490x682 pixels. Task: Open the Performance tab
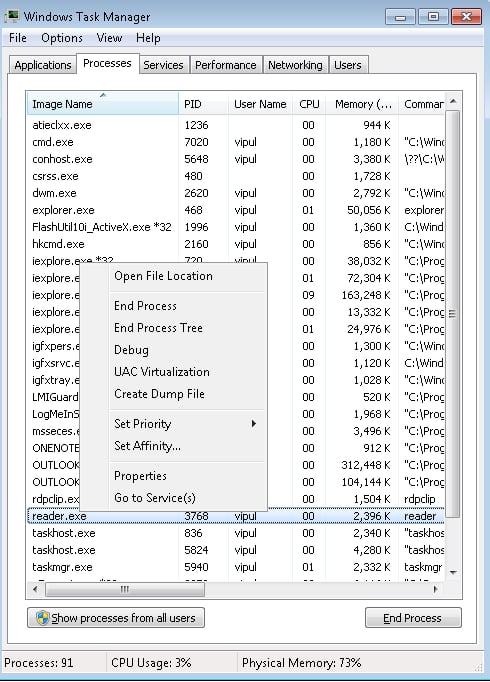226,65
